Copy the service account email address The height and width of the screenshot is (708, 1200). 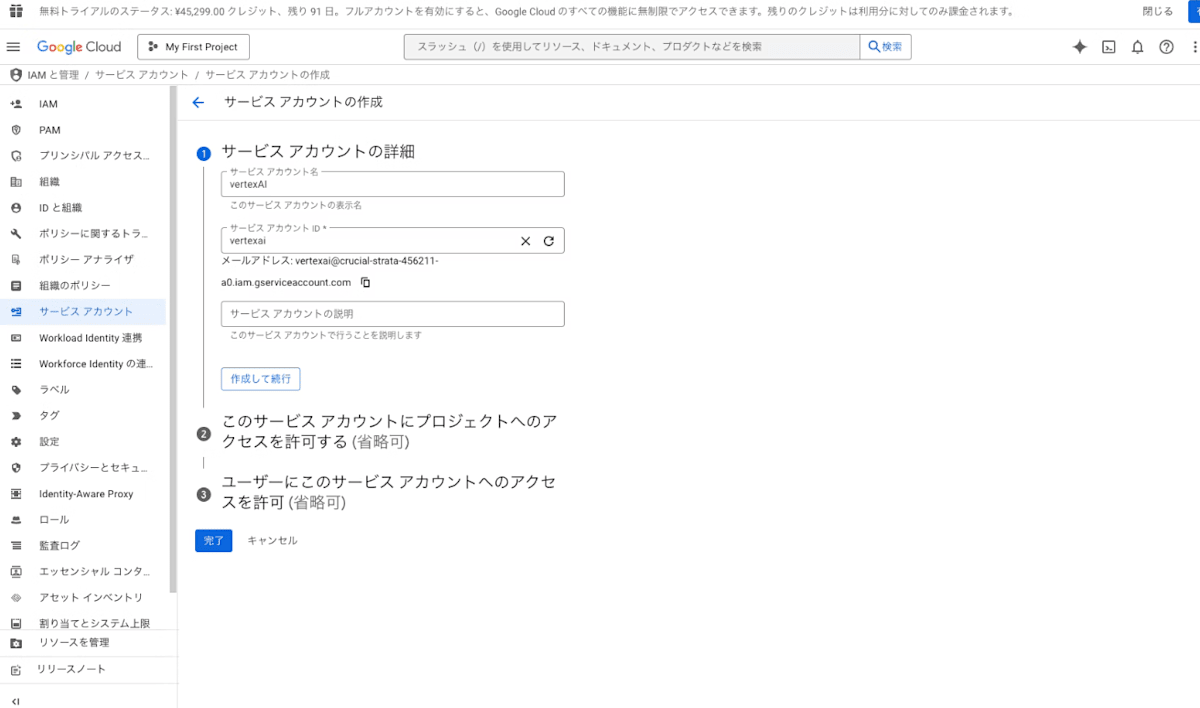365,282
